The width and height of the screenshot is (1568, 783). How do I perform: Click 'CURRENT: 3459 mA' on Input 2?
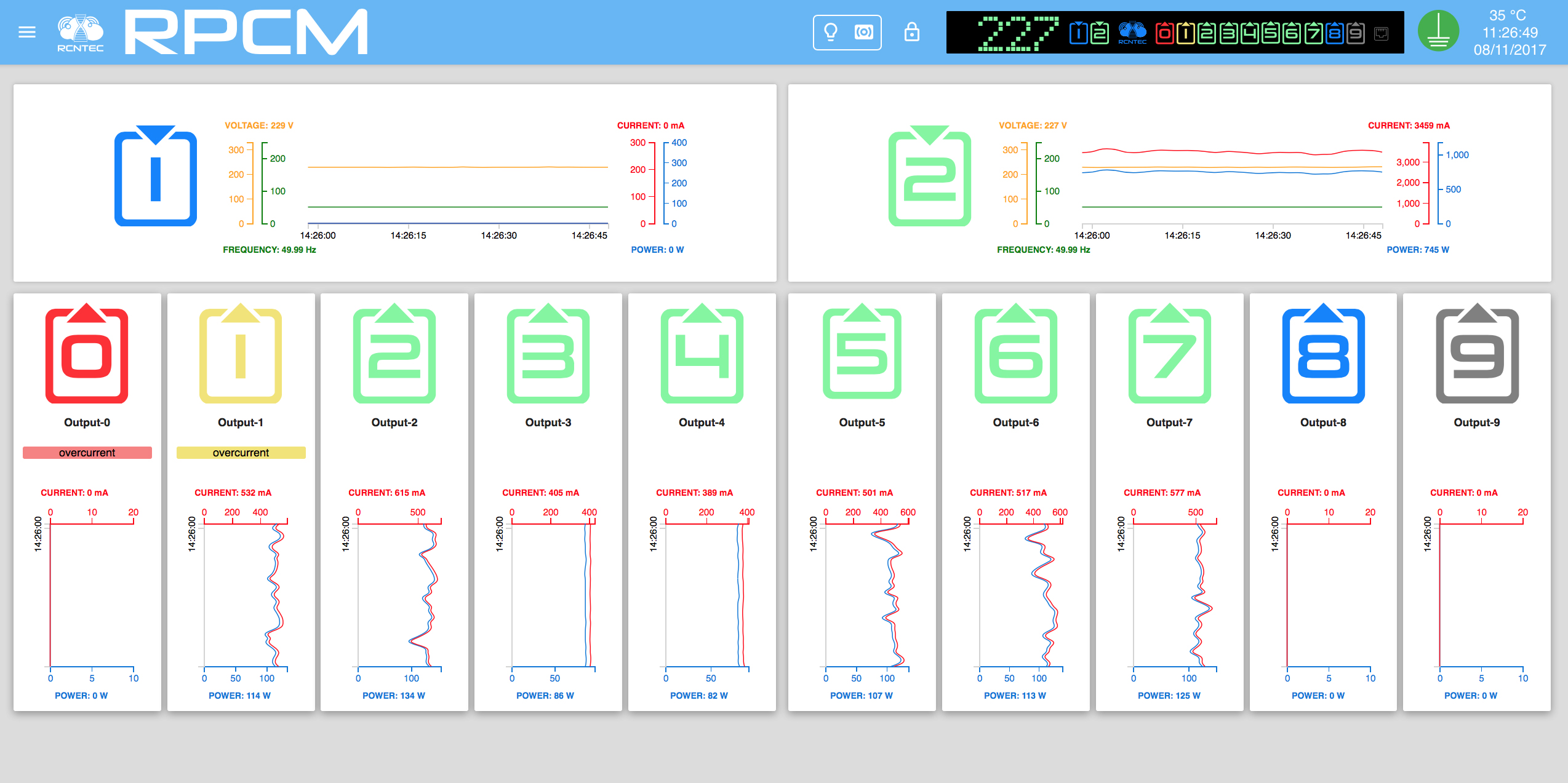coord(1409,125)
